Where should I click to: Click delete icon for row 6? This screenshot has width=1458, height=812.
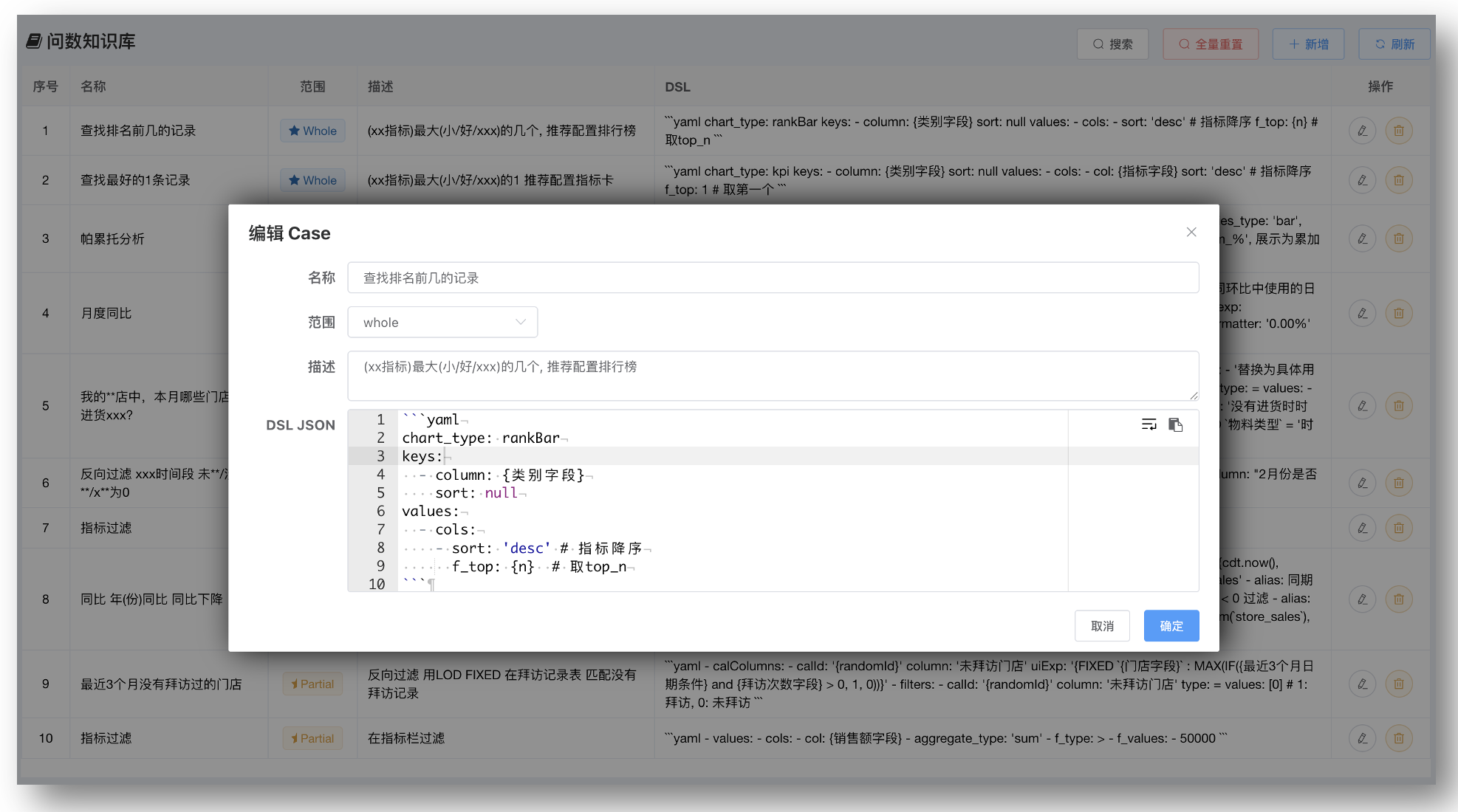click(x=1399, y=483)
